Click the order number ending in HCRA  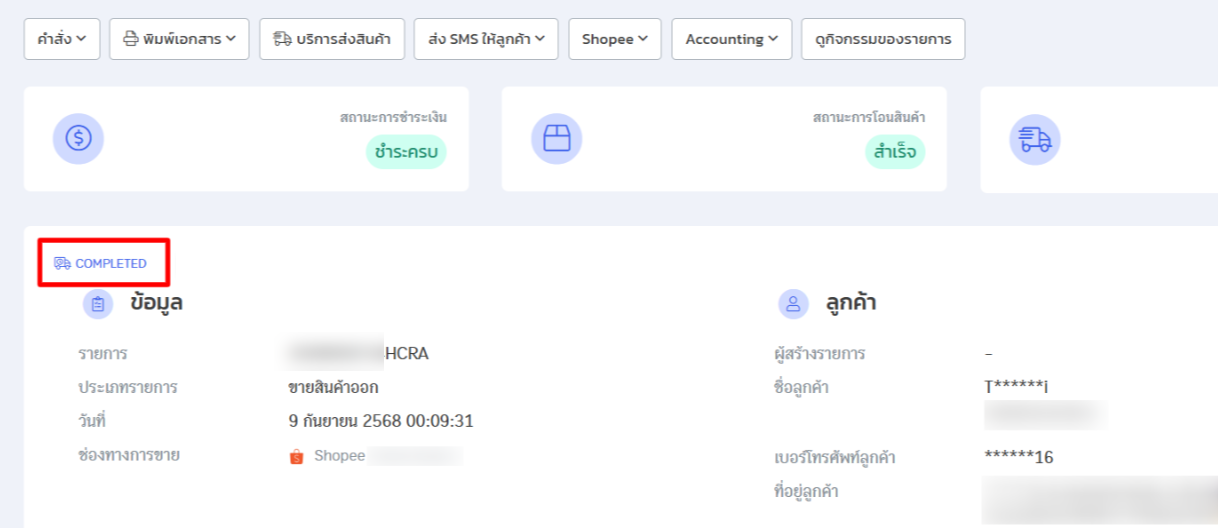tap(358, 353)
